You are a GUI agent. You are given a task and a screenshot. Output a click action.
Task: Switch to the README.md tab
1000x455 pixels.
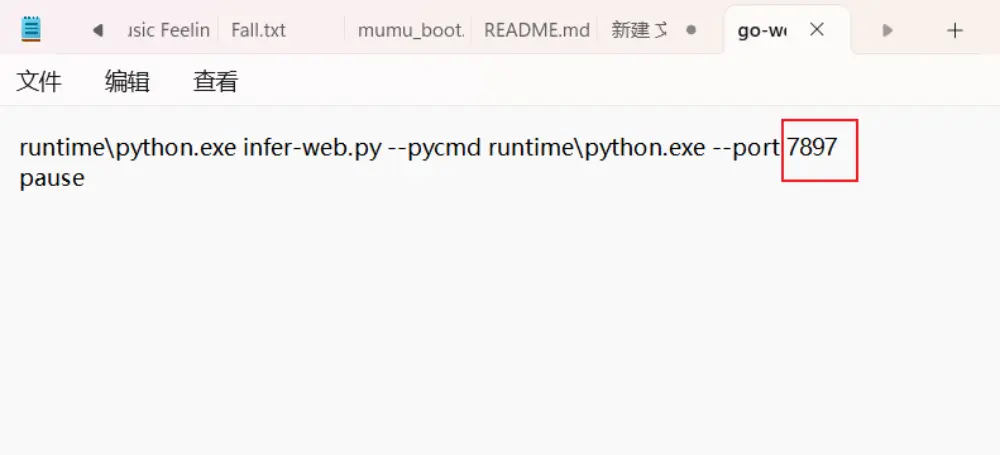point(536,30)
